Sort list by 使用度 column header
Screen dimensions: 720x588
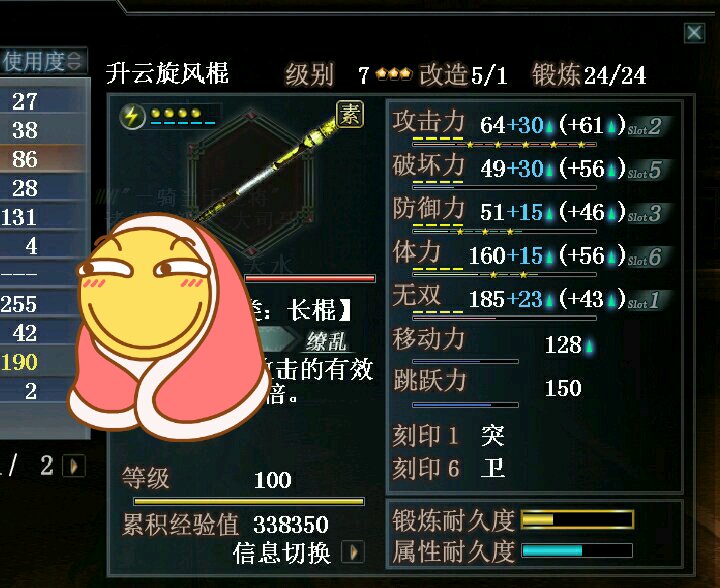tap(43, 61)
